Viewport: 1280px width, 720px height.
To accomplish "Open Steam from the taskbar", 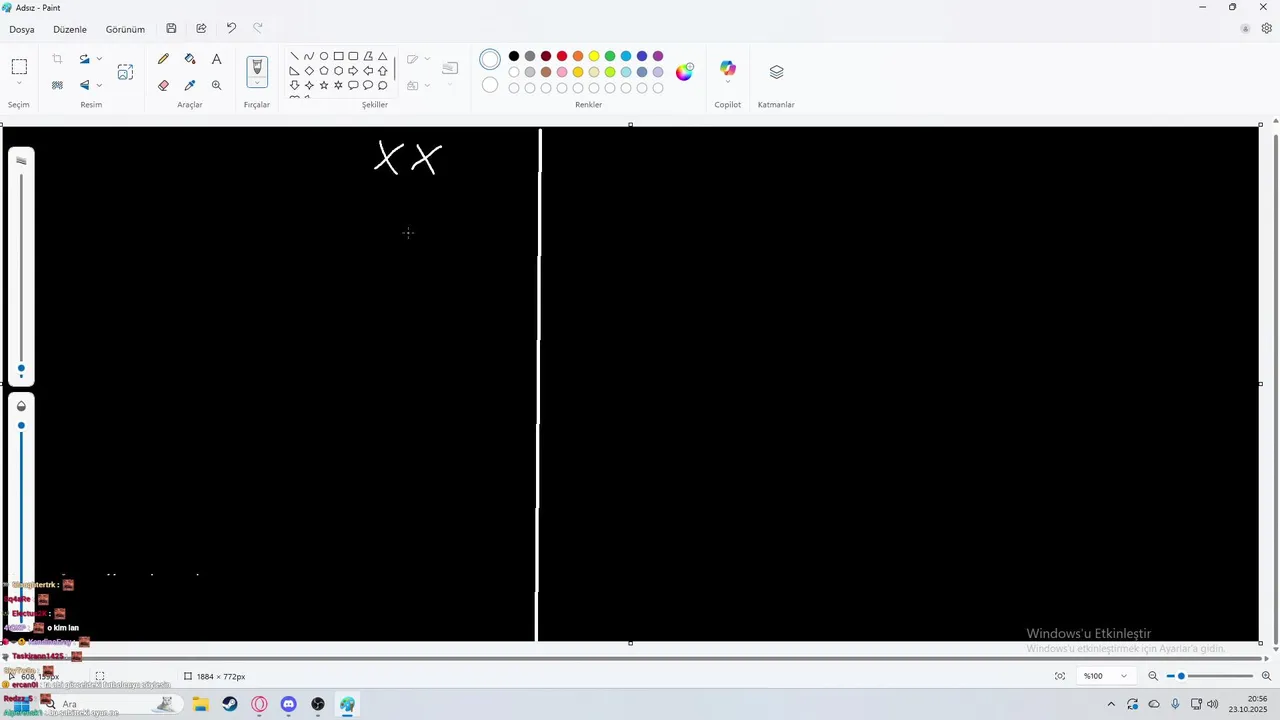I will (230, 704).
